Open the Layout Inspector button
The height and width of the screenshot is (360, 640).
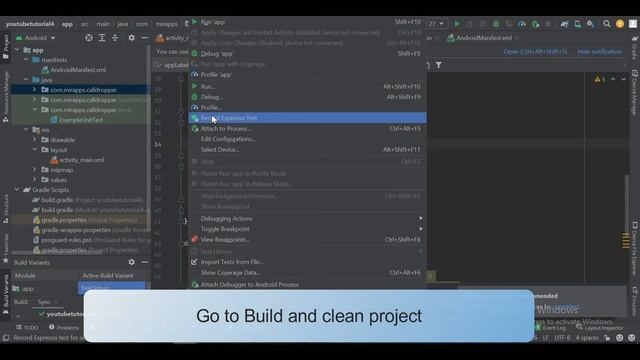(x=600, y=328)
